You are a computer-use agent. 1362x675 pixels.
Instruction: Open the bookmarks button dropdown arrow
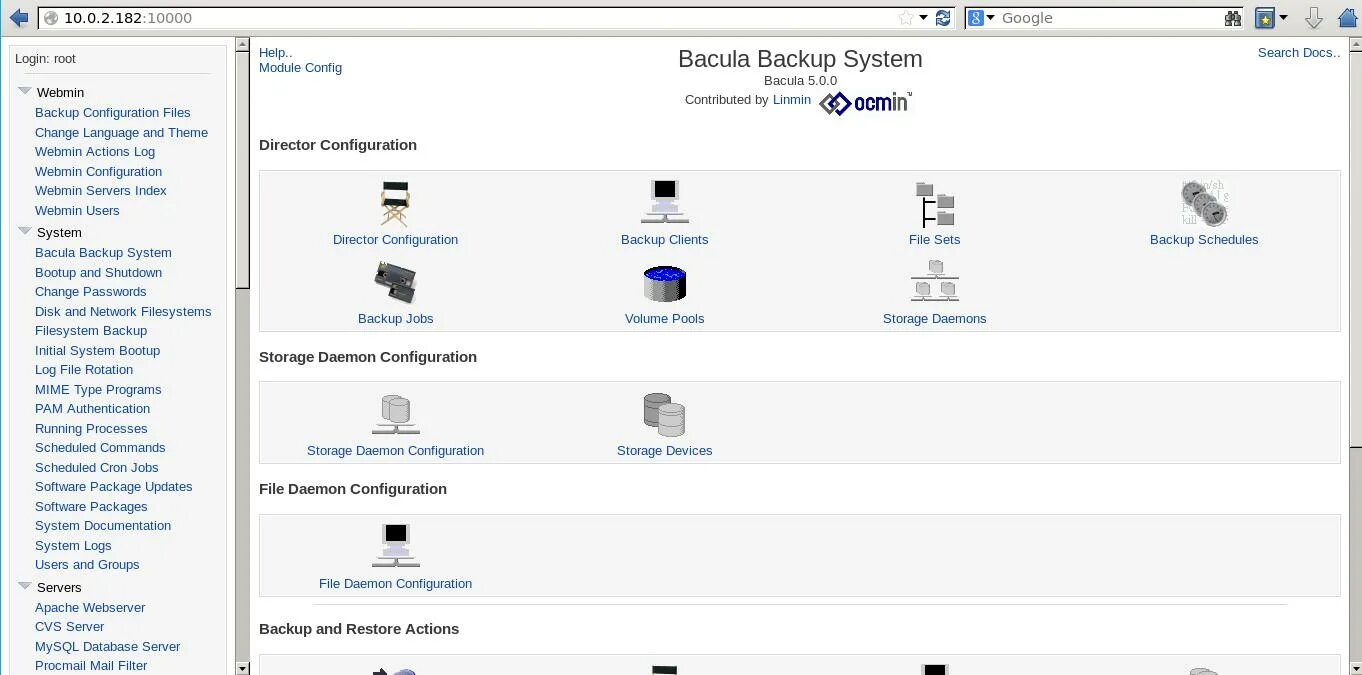coord(1283,18)
